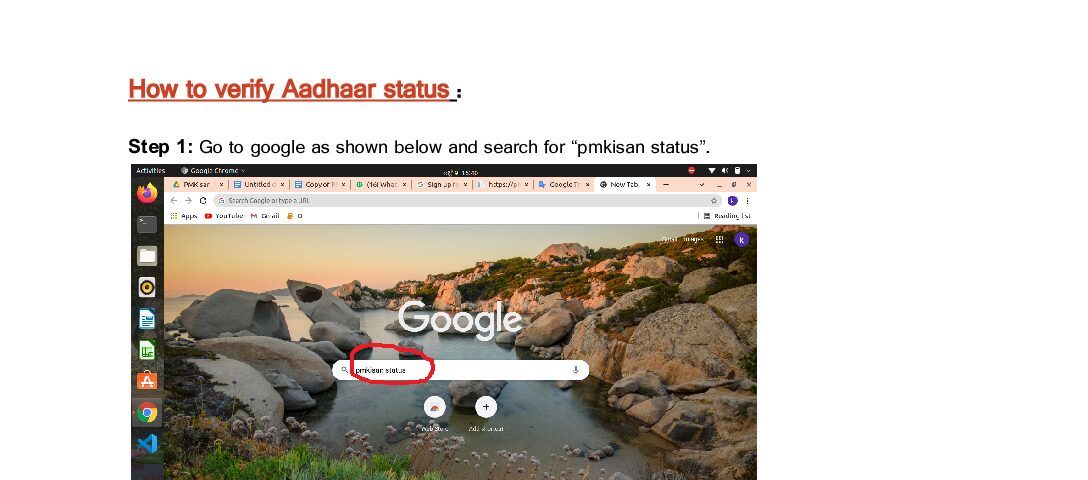Open LibreOffice Calc from the dock
The image size is (1088, 480).
point(147,350)
